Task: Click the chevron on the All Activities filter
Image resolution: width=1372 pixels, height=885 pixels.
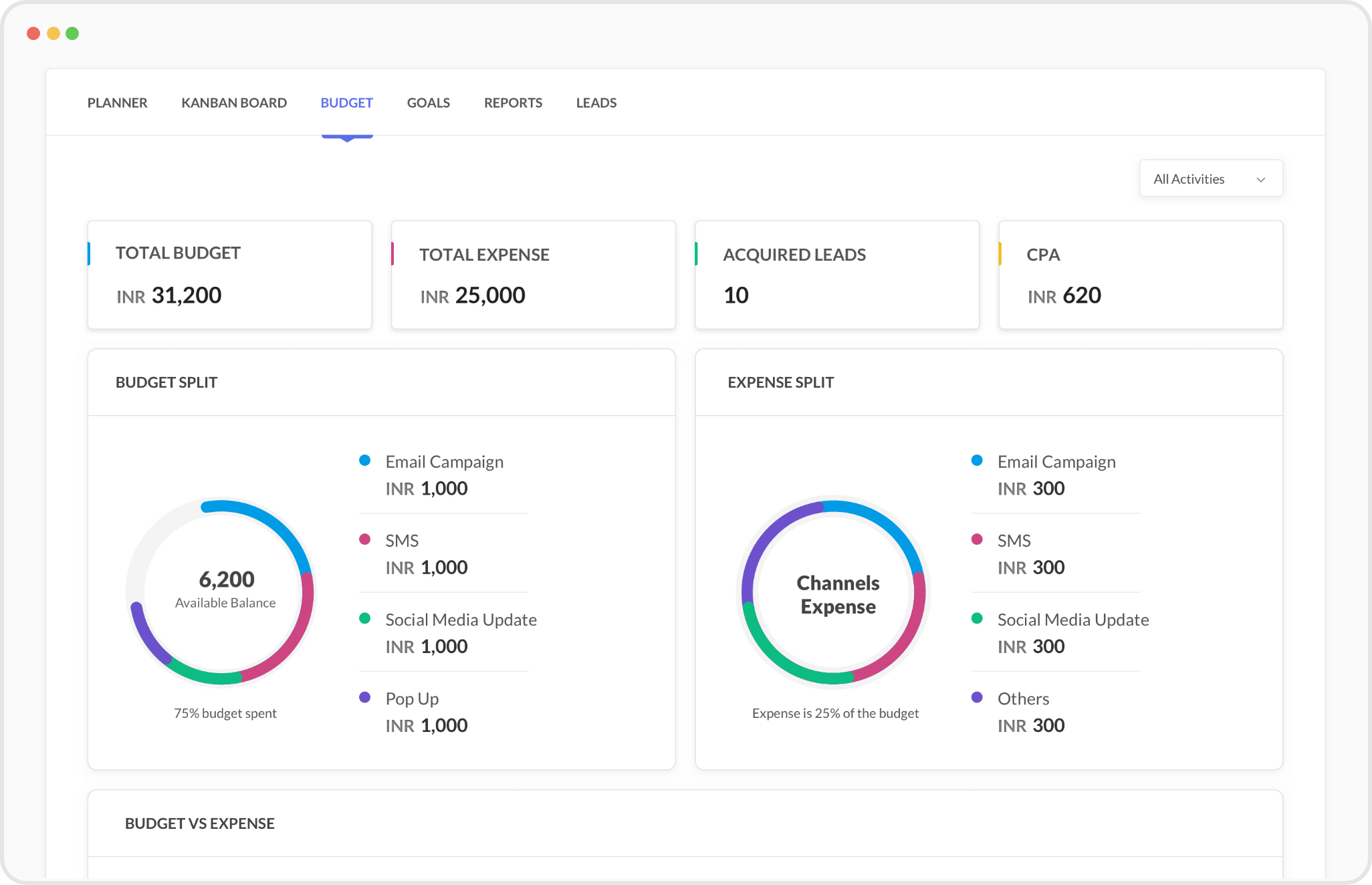Action: click(1262, 179)
